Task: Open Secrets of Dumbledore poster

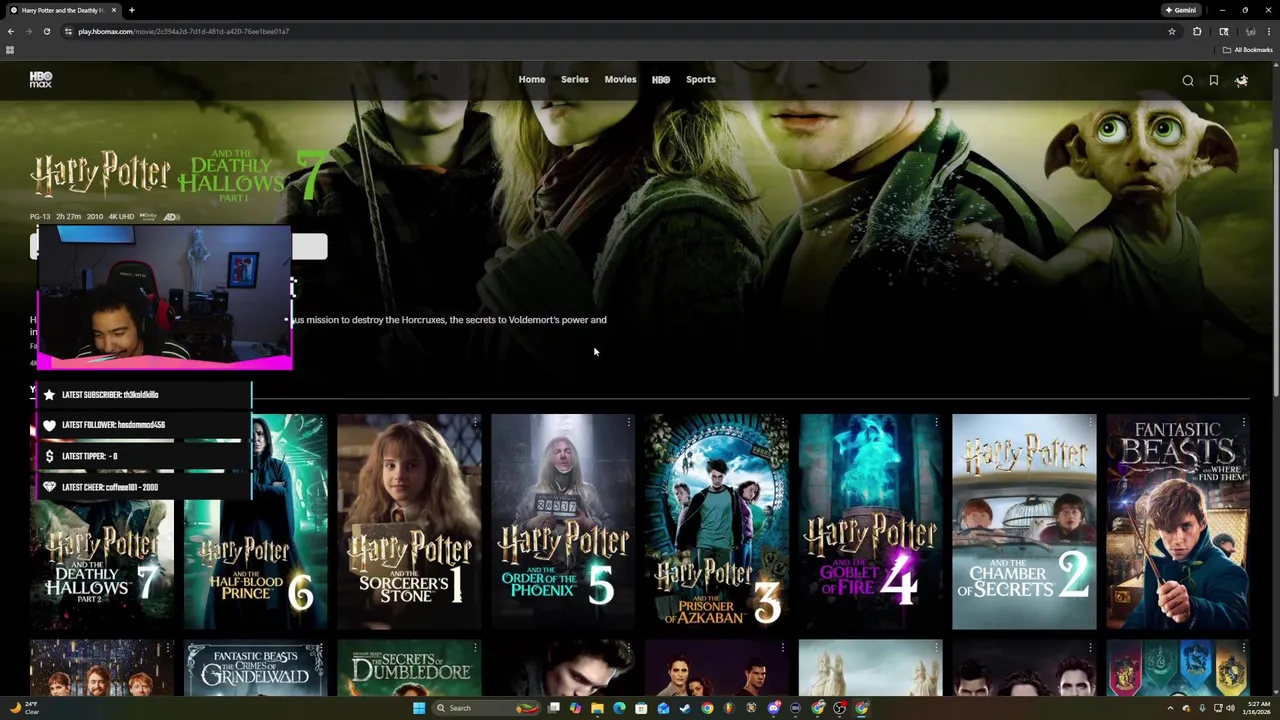Action: pos(409,668)
